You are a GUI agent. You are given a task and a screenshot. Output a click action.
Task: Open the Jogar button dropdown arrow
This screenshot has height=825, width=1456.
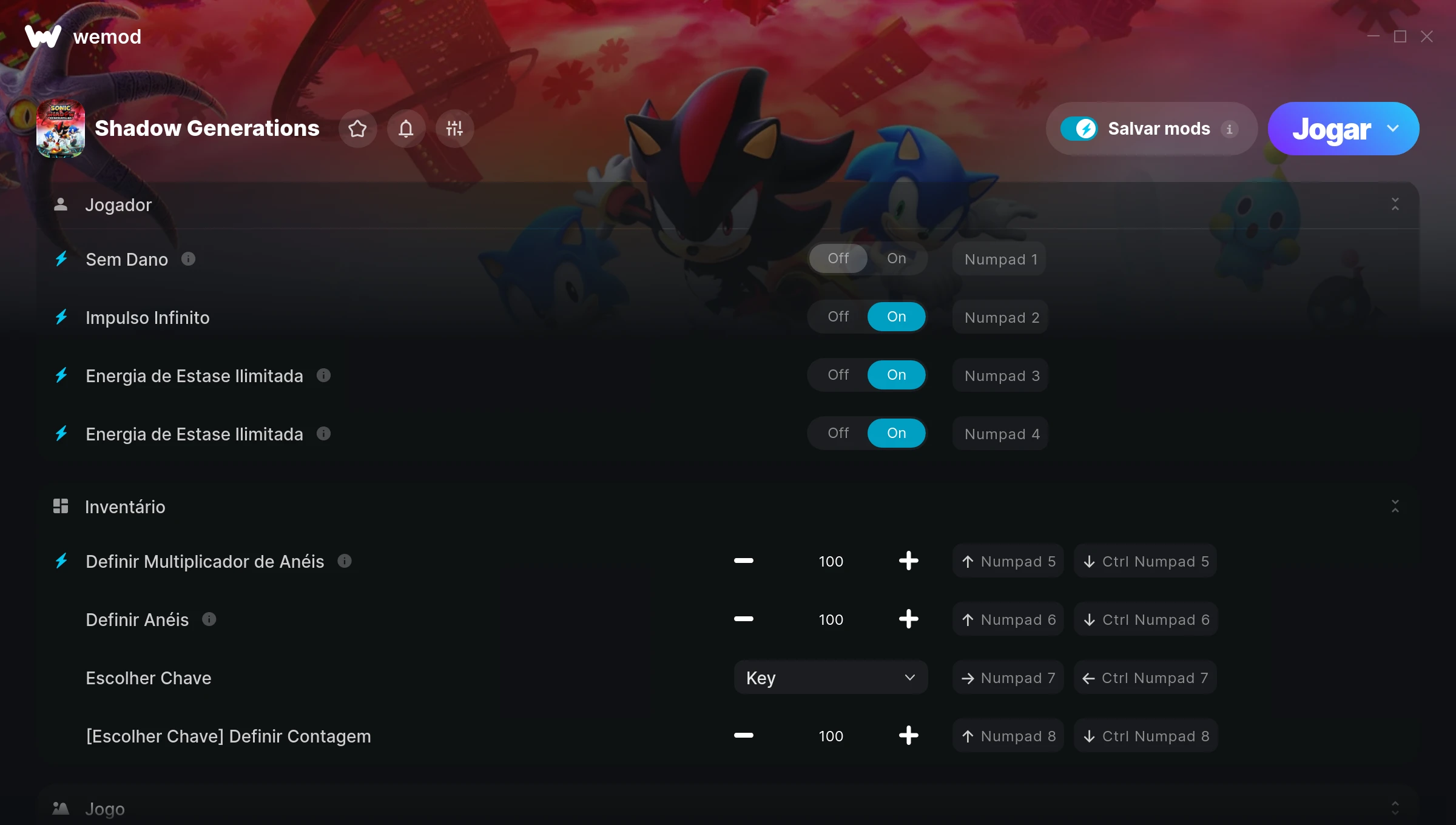[x=1394, y=129]
